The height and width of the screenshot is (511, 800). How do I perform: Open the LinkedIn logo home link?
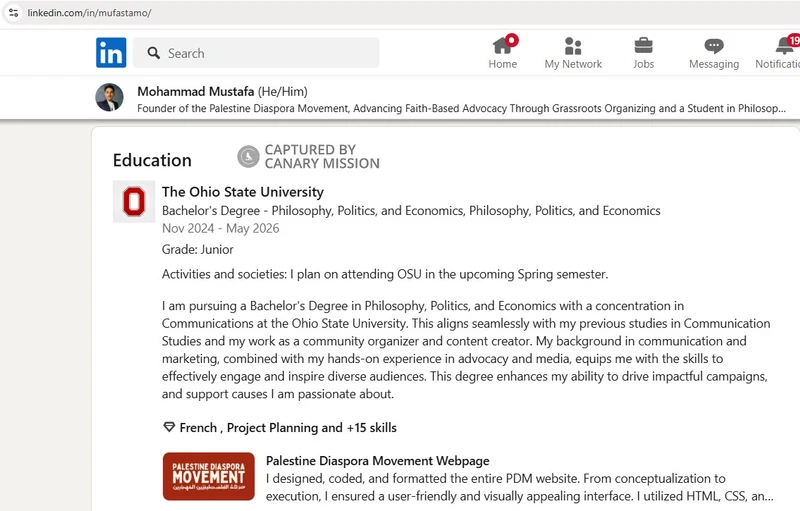pos(111,53)
